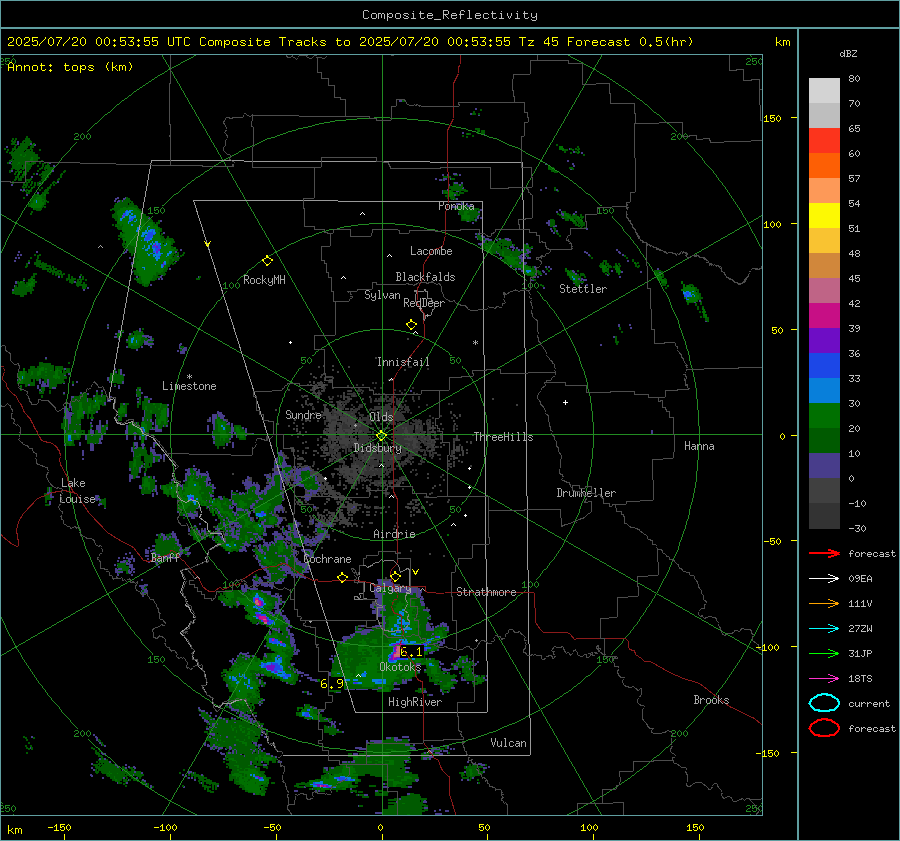Click the dBZ legend heading
The image size is (900, 841).
click(x=848, y=54)
